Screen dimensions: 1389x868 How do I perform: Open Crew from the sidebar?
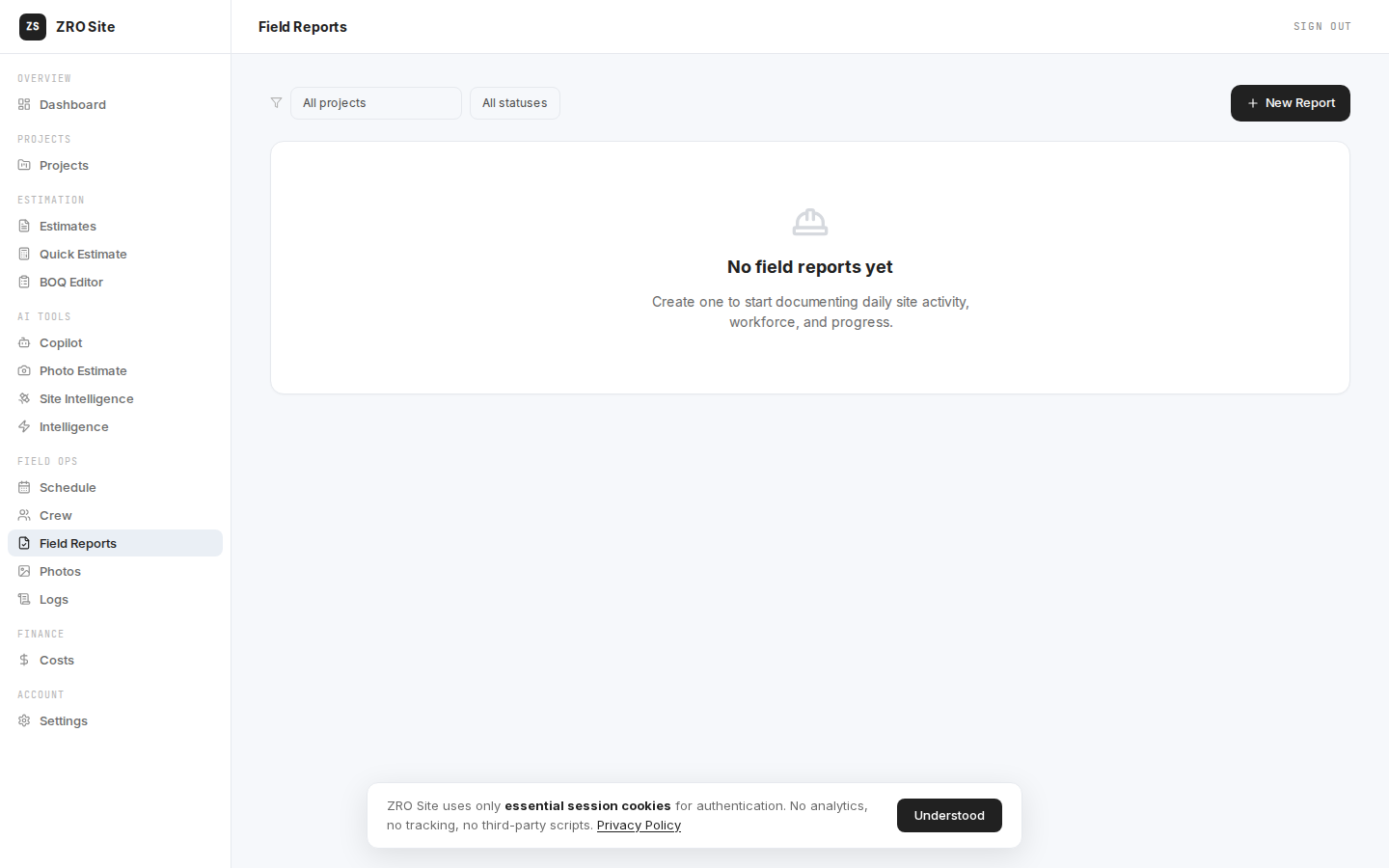(115, 515)
